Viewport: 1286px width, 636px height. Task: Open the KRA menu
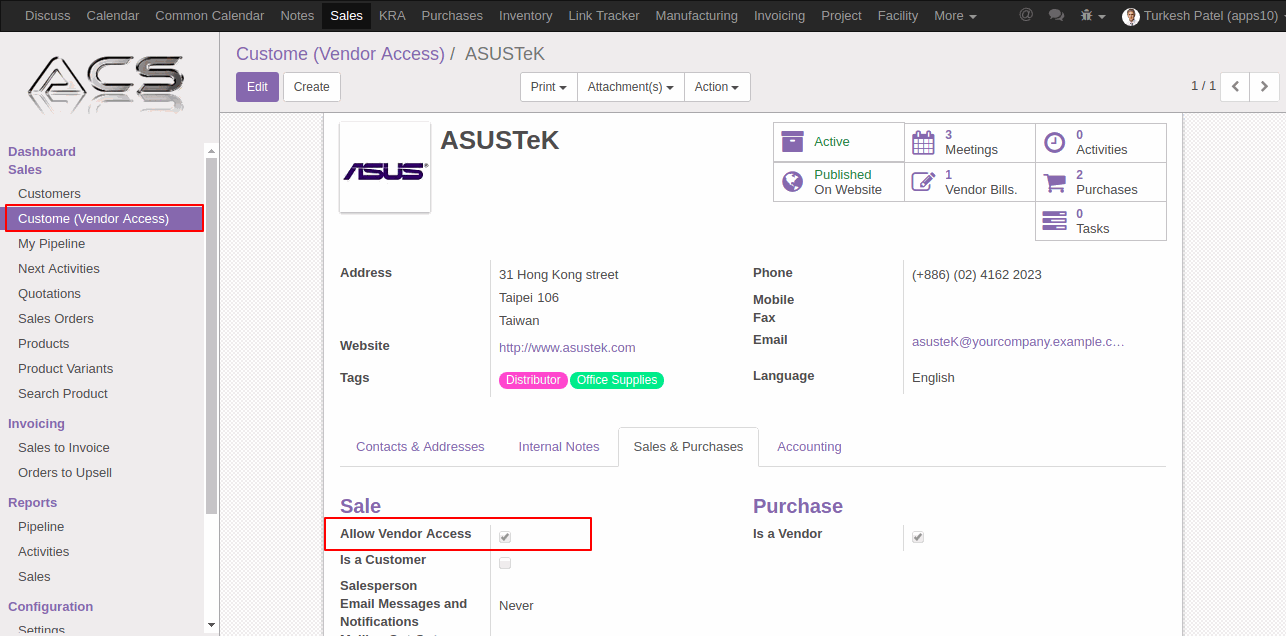(x=392, y=16)
